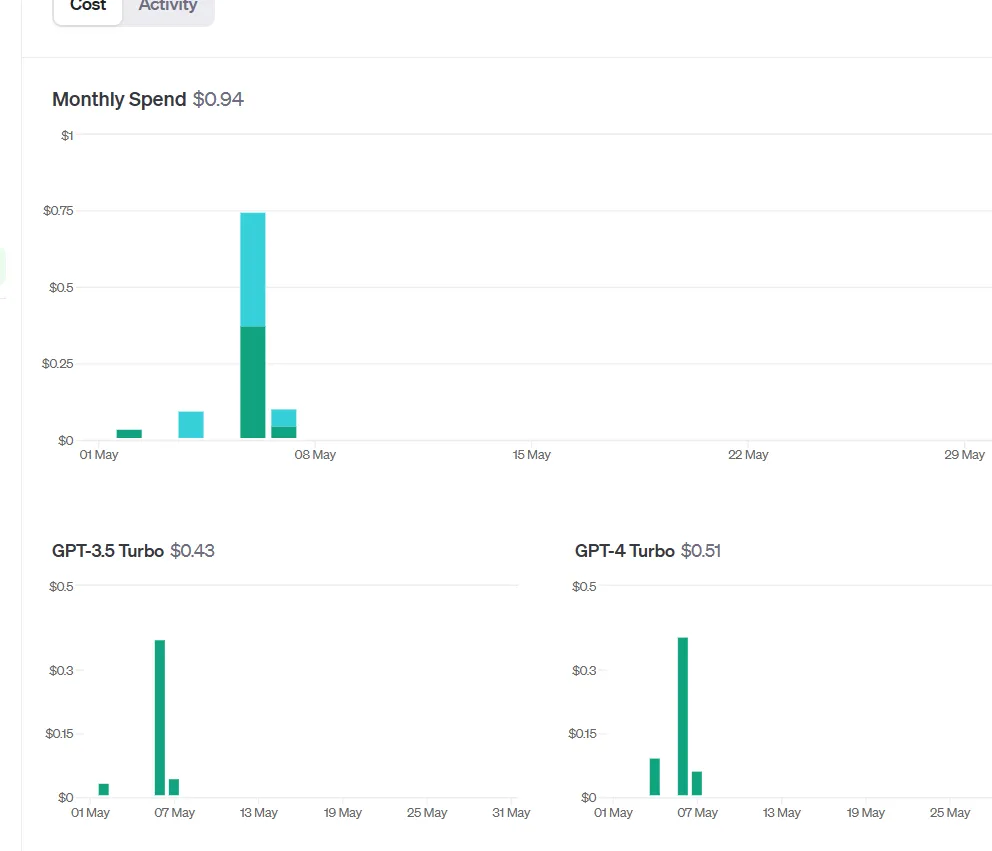992x851 pixels.
Task: Click the GPT-3.5 Turbo chart title
Action: coord(108,550)
